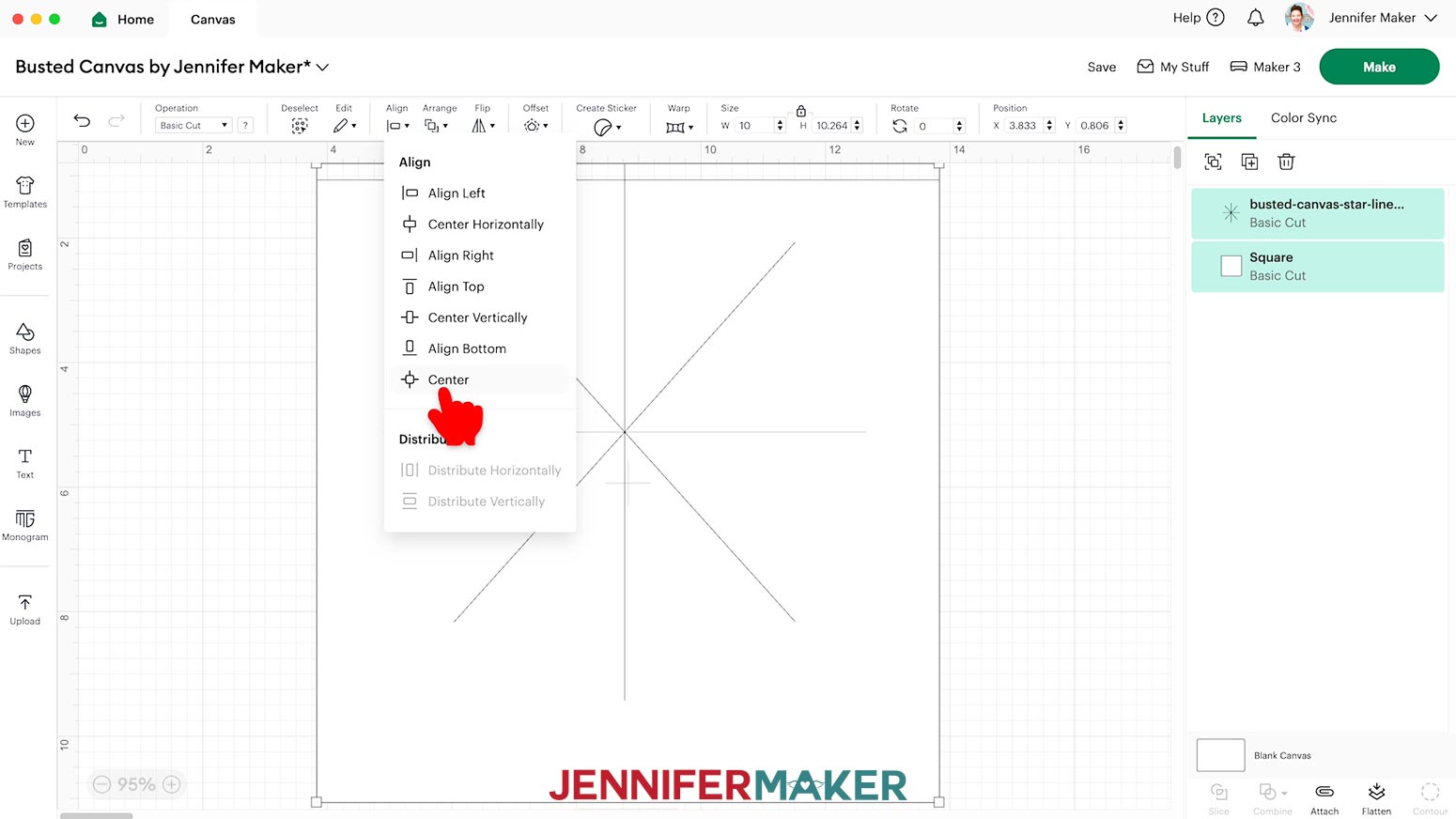The width and height of the screenshot is (1456, 819).
Task: Click the width stepper arrows
Action: tap(780, 125)
